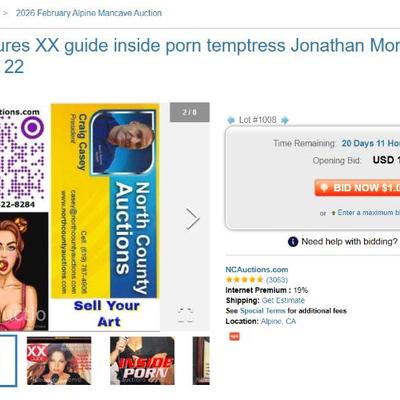400x400 pixels.
Task: Open the (3063) reviews count
Action: point(277,280)
